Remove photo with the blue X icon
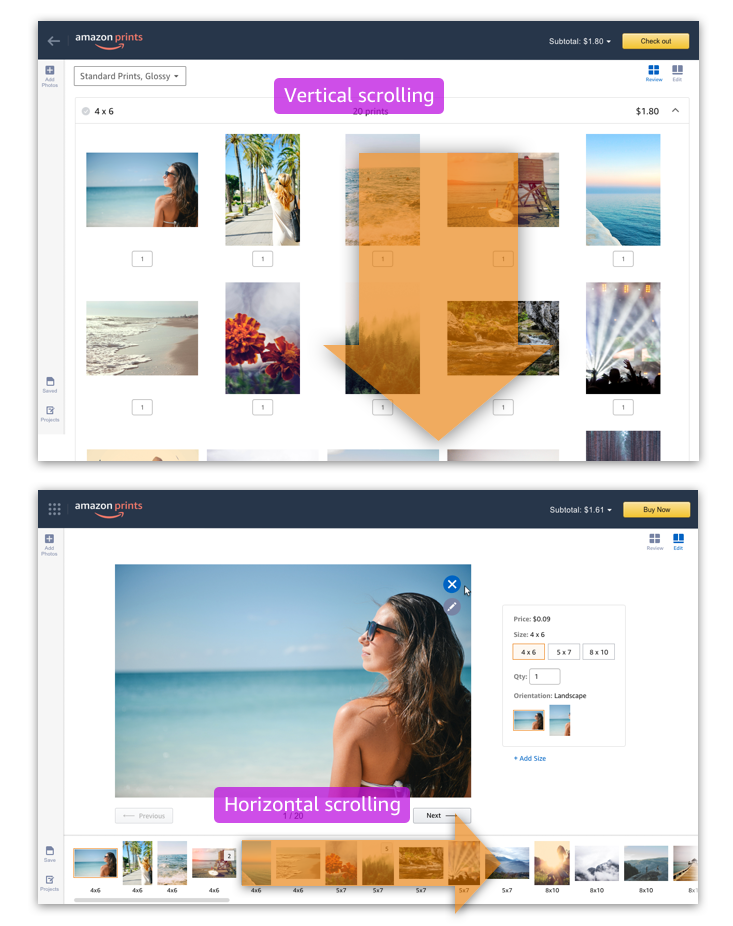The width and height of the screenshot is (733, 926). 452,584
